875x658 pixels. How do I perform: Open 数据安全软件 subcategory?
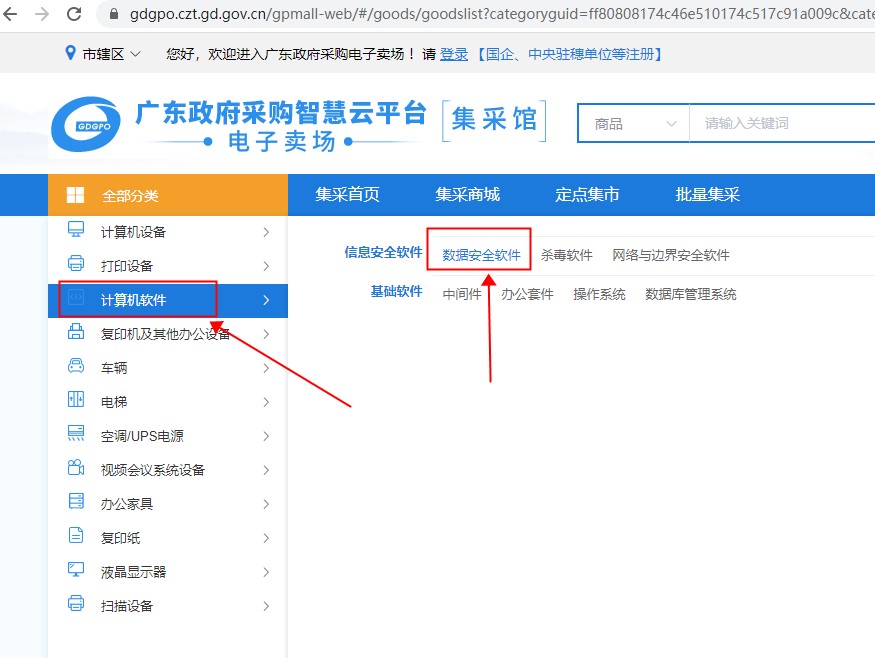coord(481,255)
